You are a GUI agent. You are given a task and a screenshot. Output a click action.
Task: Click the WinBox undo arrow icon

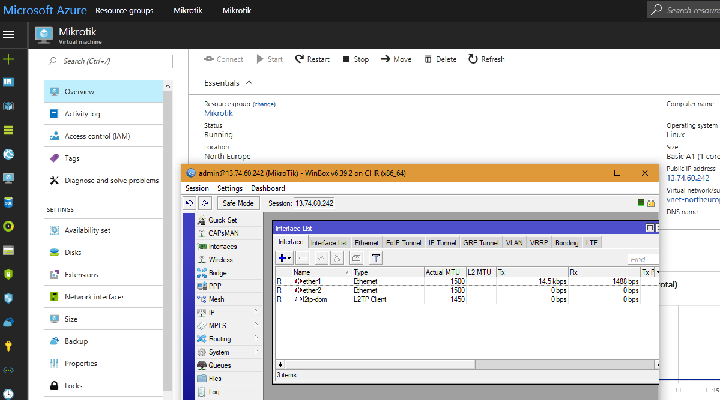190,203
